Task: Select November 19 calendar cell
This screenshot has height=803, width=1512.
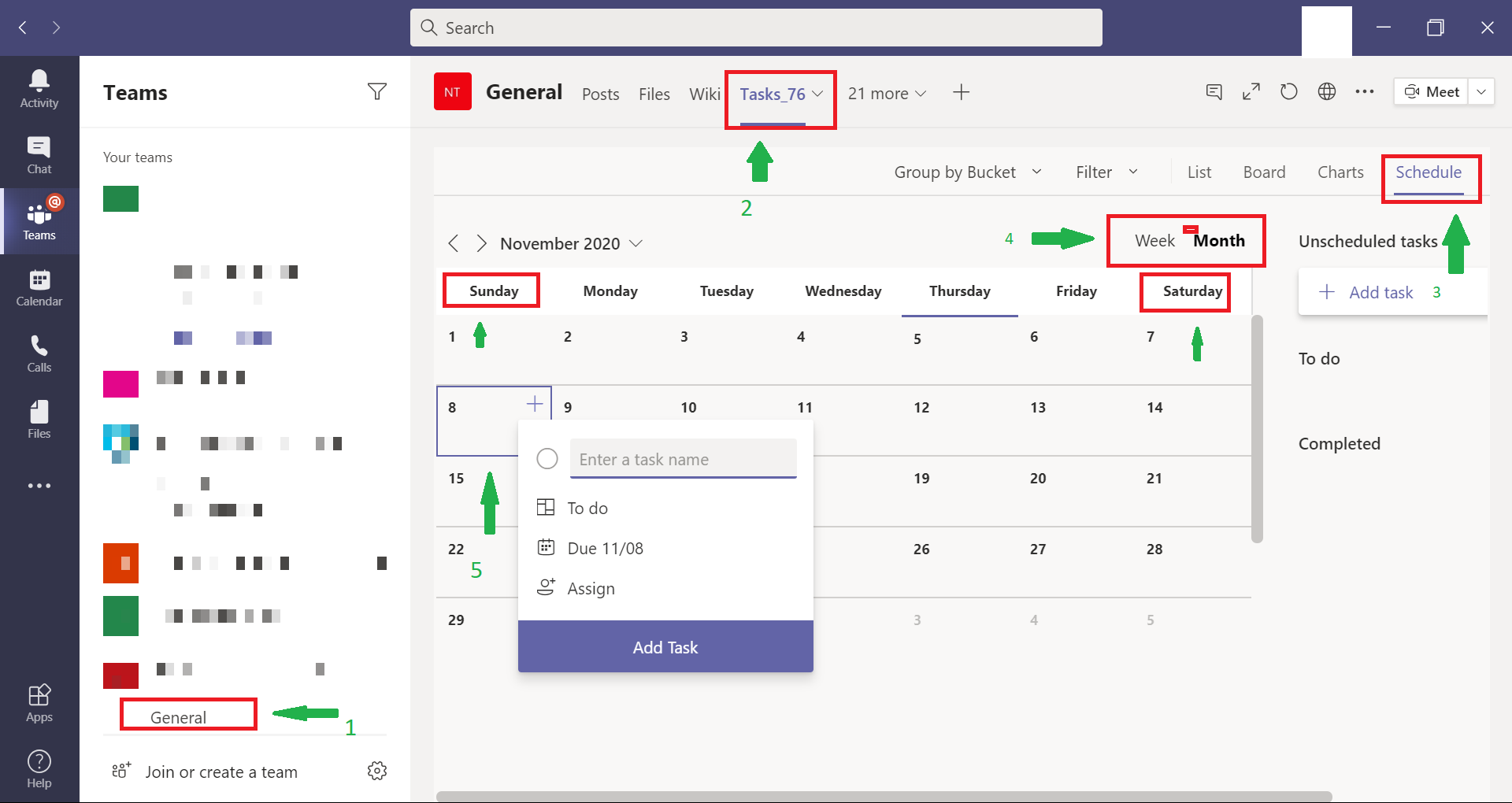Action: (x=959, y=492)
